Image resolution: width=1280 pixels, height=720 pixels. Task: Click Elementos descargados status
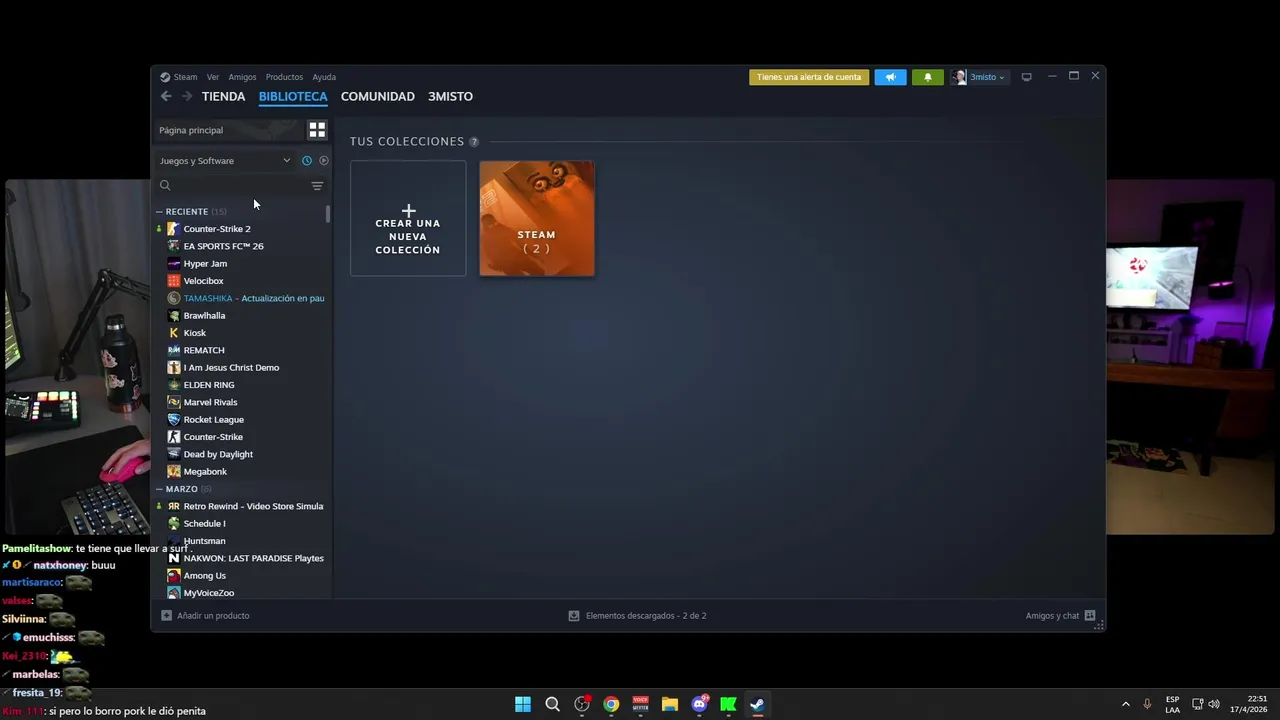[646, 616]
